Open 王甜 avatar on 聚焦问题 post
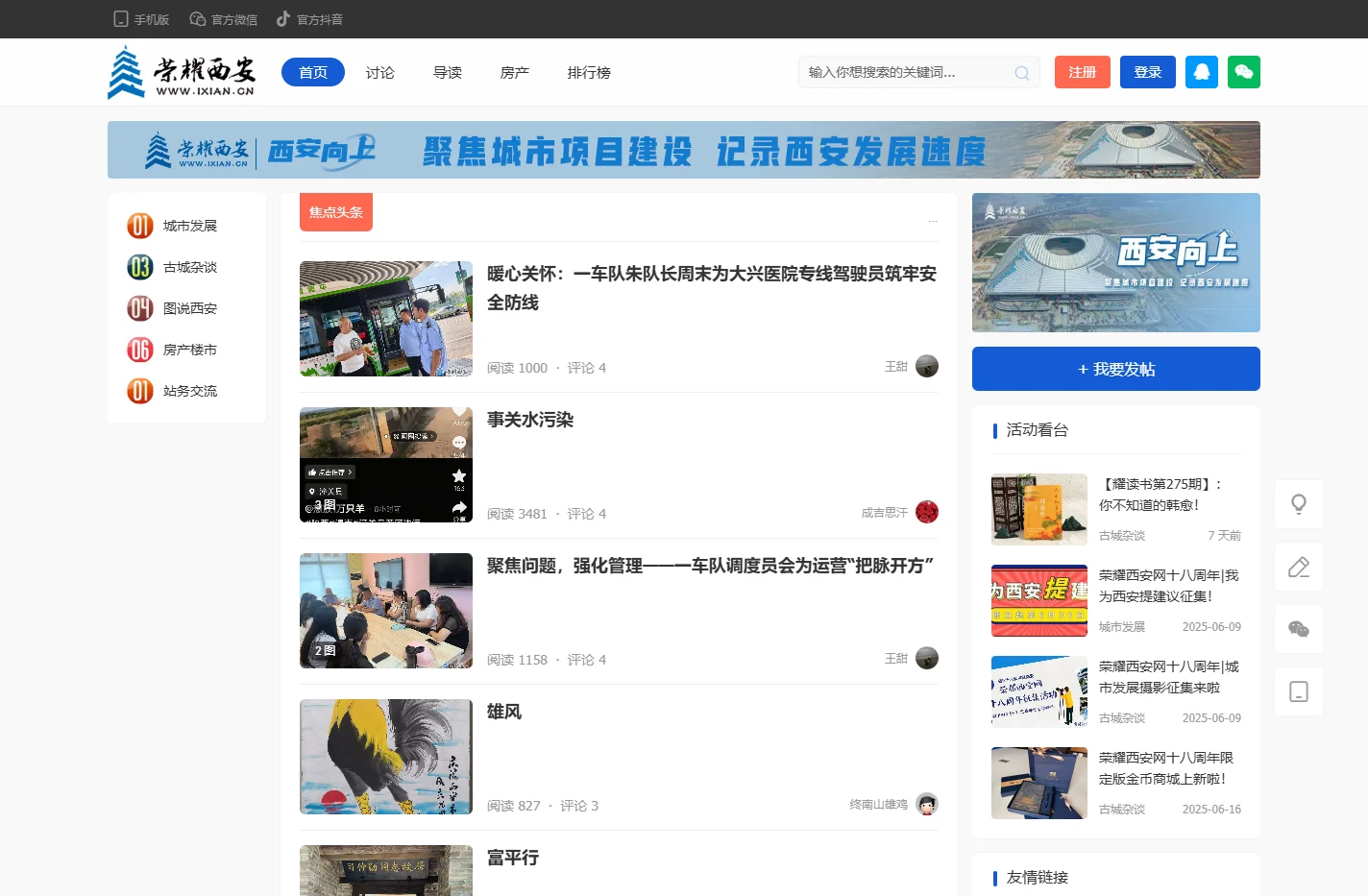This screenshot has height=896, width=1368. (927, 658)
